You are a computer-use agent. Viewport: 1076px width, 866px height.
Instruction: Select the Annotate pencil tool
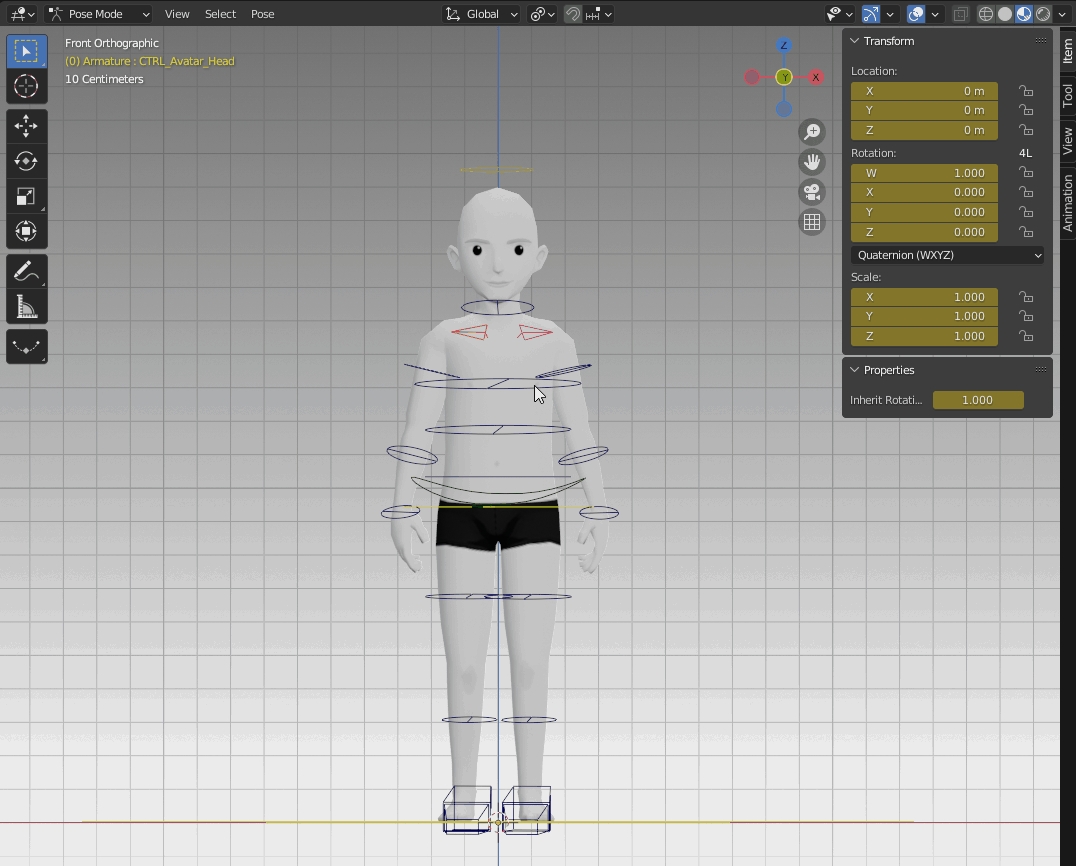[26, 271]
